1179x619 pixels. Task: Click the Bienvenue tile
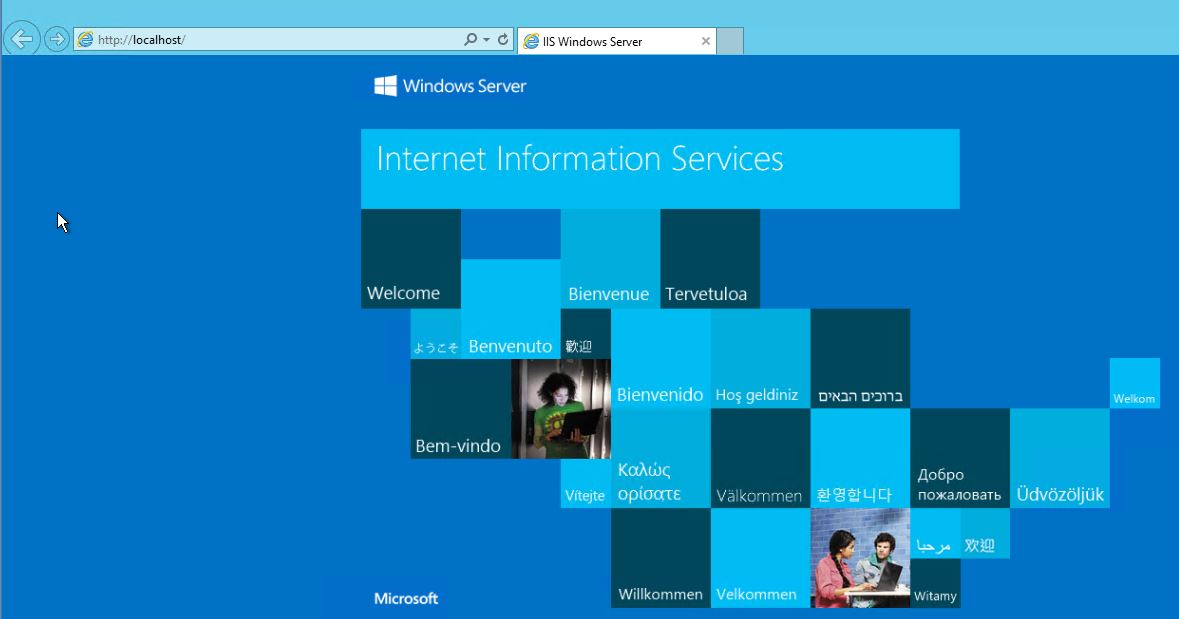tap(610, 259)
